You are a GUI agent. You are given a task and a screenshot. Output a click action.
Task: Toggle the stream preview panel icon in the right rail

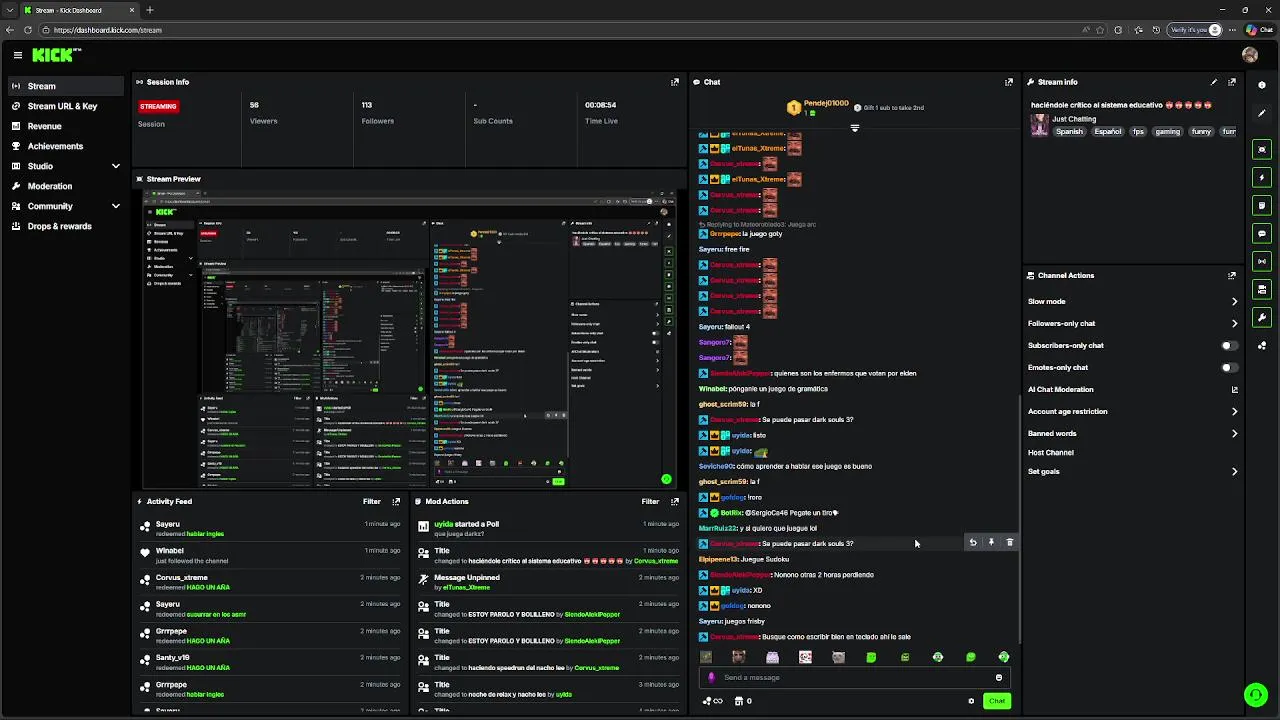[x=1262, y=149]
